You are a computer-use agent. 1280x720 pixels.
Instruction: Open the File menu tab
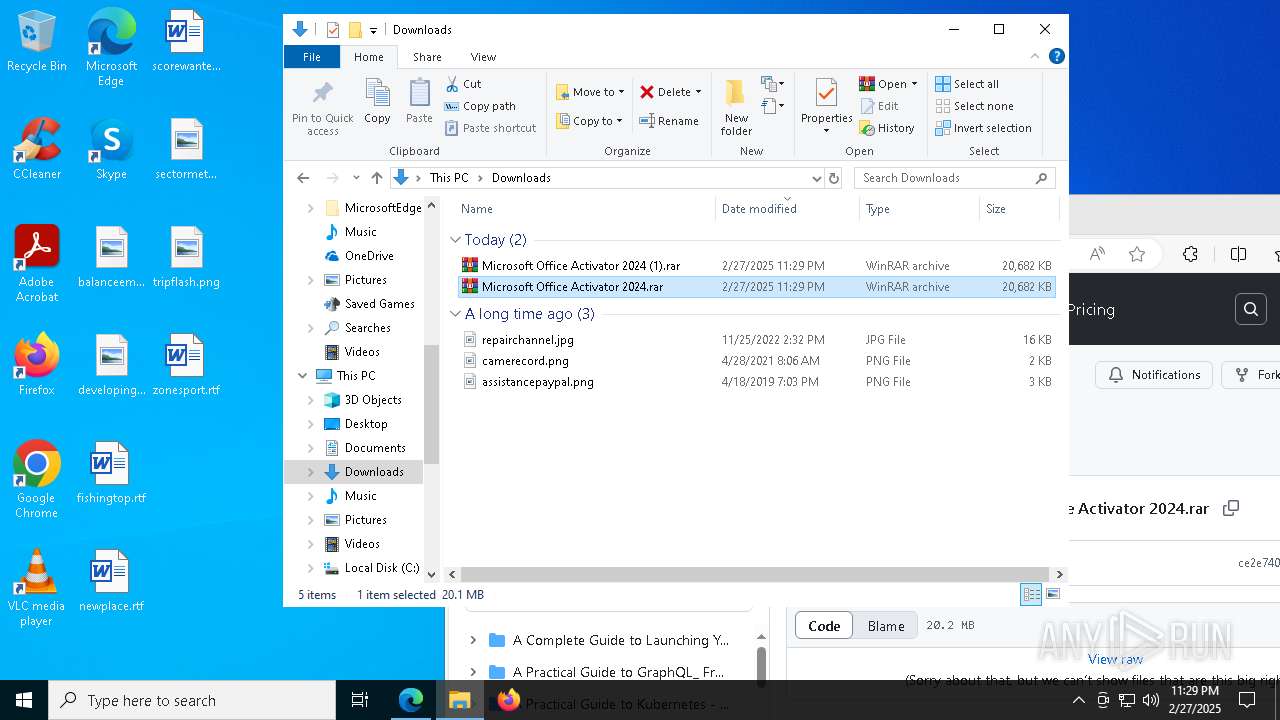pyautogui.click(x=312, y=57)
